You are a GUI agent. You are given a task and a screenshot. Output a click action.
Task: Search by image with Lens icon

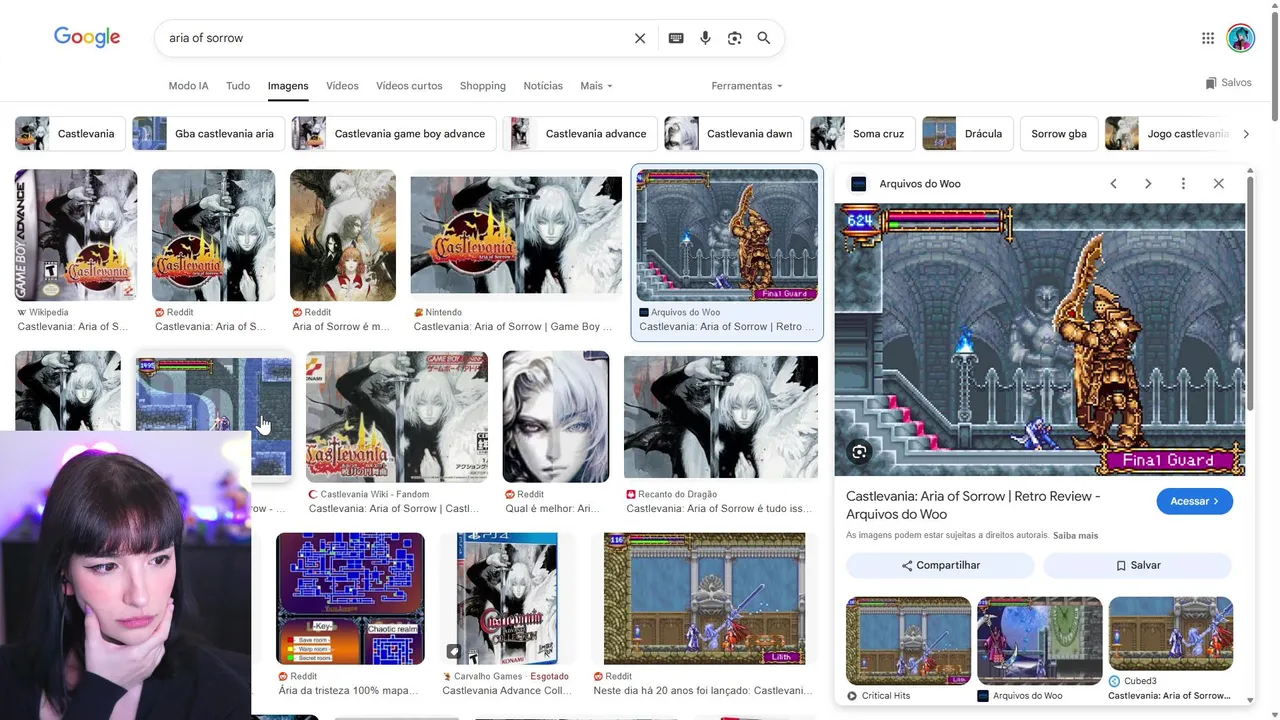pos(735,38)
